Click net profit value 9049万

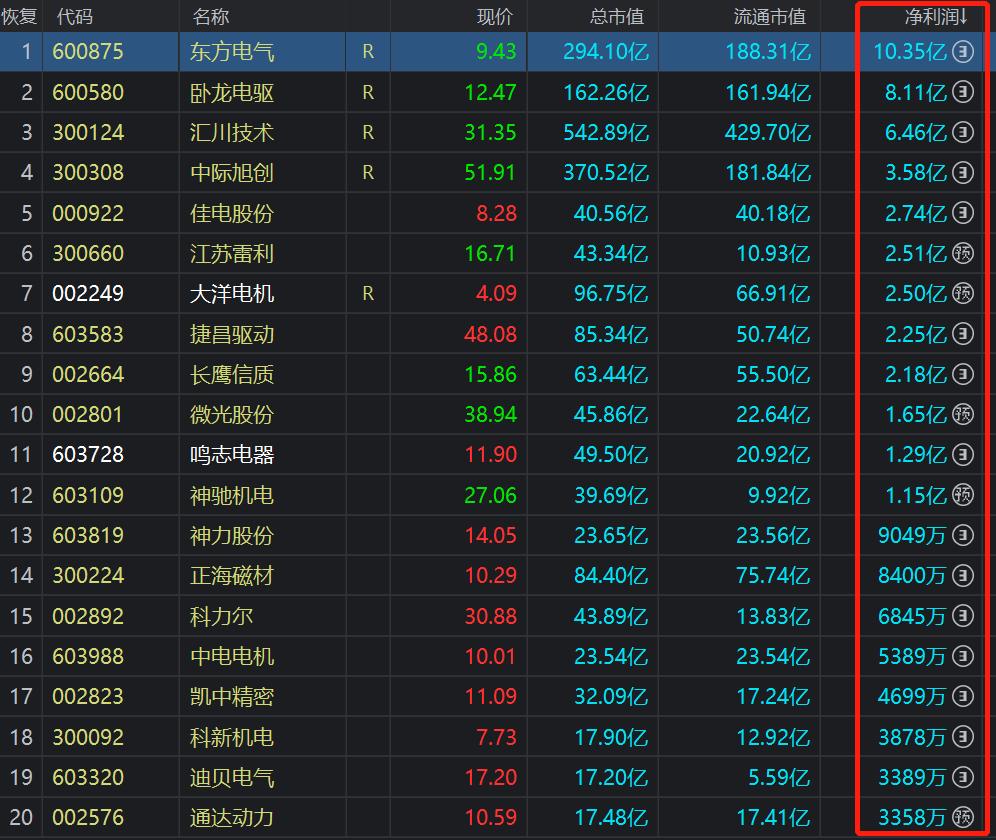click(912, 535)
